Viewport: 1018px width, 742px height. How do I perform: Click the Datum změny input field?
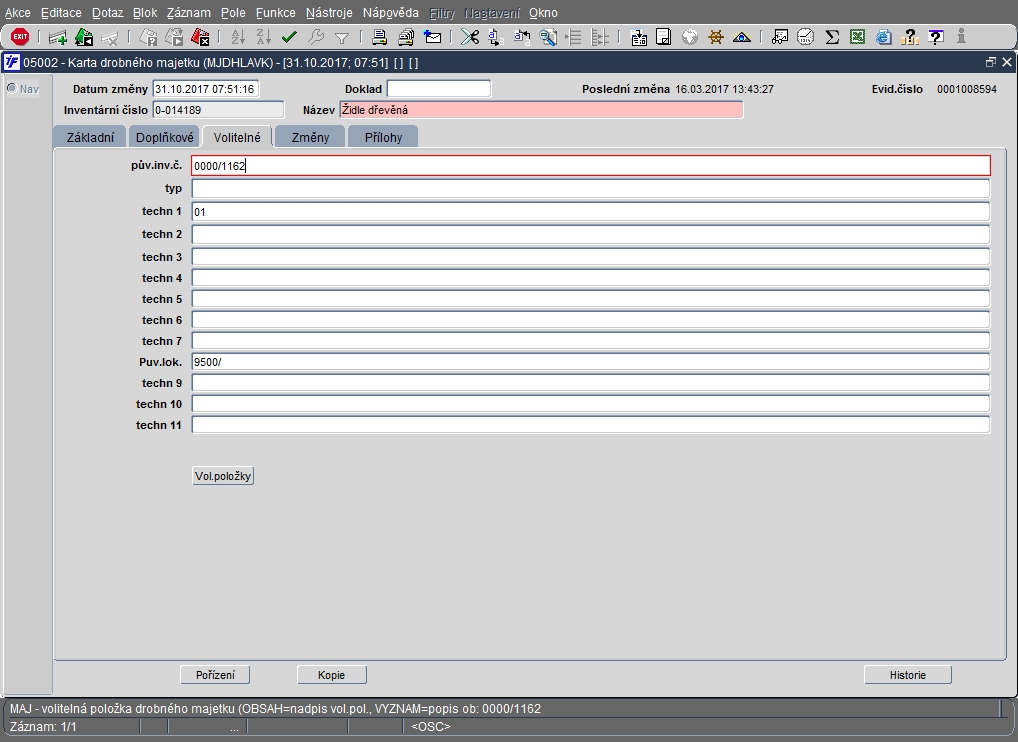(206, 89)
